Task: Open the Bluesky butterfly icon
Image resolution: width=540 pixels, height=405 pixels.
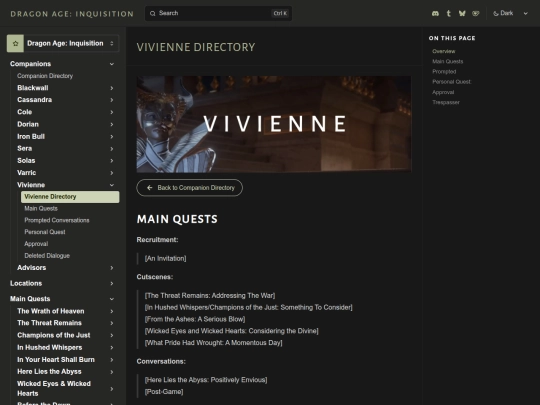Action: [462, 13]
